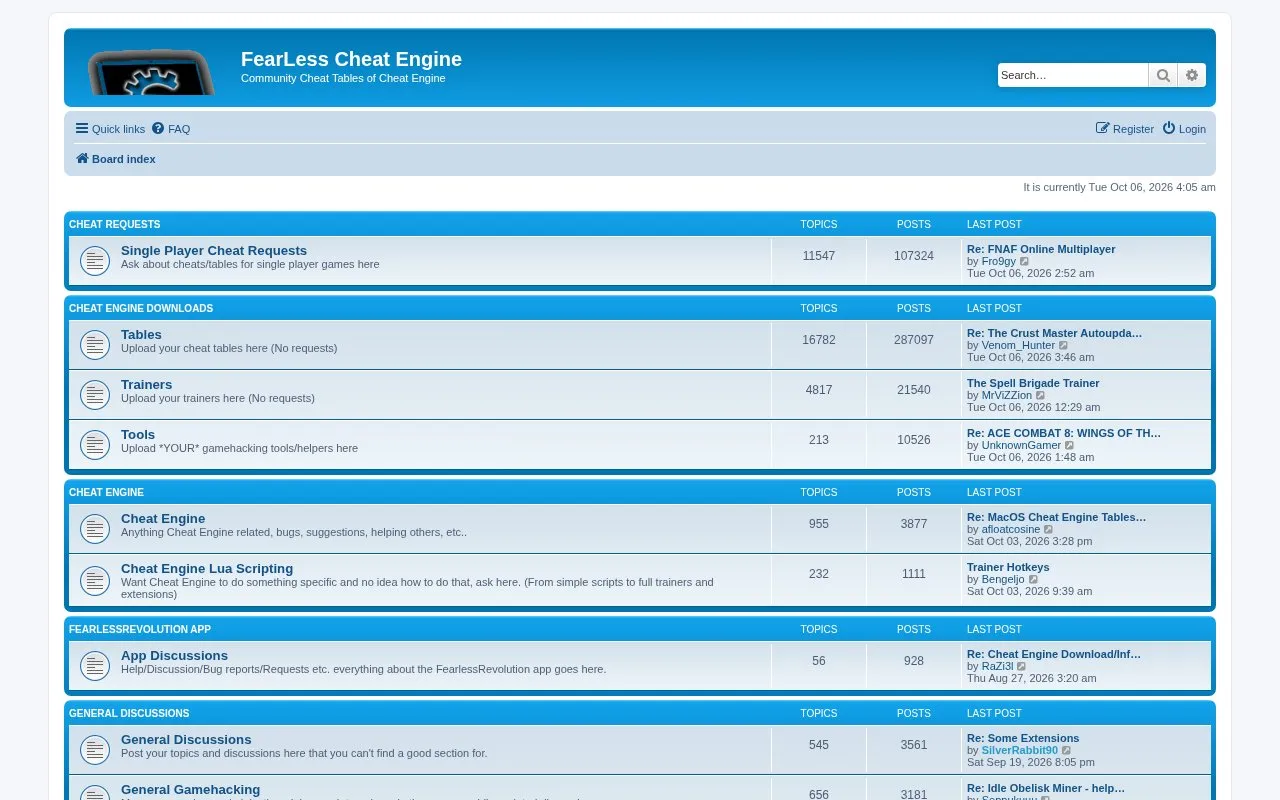Open the Cheat Engine Lua Scripting forum
1280x800 pixels.
pos(207,569)
